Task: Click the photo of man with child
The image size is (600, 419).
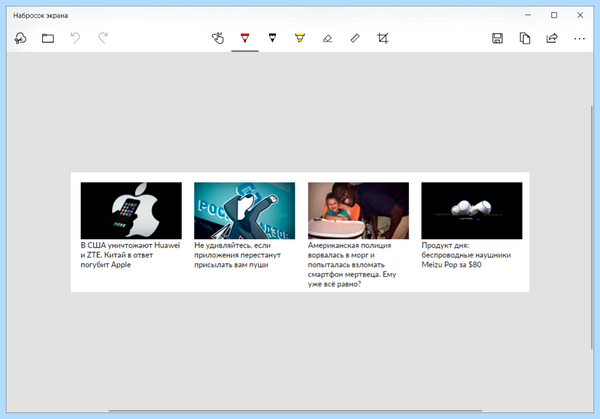Action: [358, 210]
